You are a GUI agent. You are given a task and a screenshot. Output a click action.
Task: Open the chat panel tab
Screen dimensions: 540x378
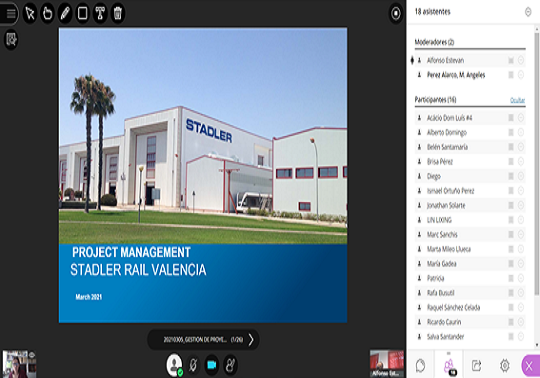[420, 365]
